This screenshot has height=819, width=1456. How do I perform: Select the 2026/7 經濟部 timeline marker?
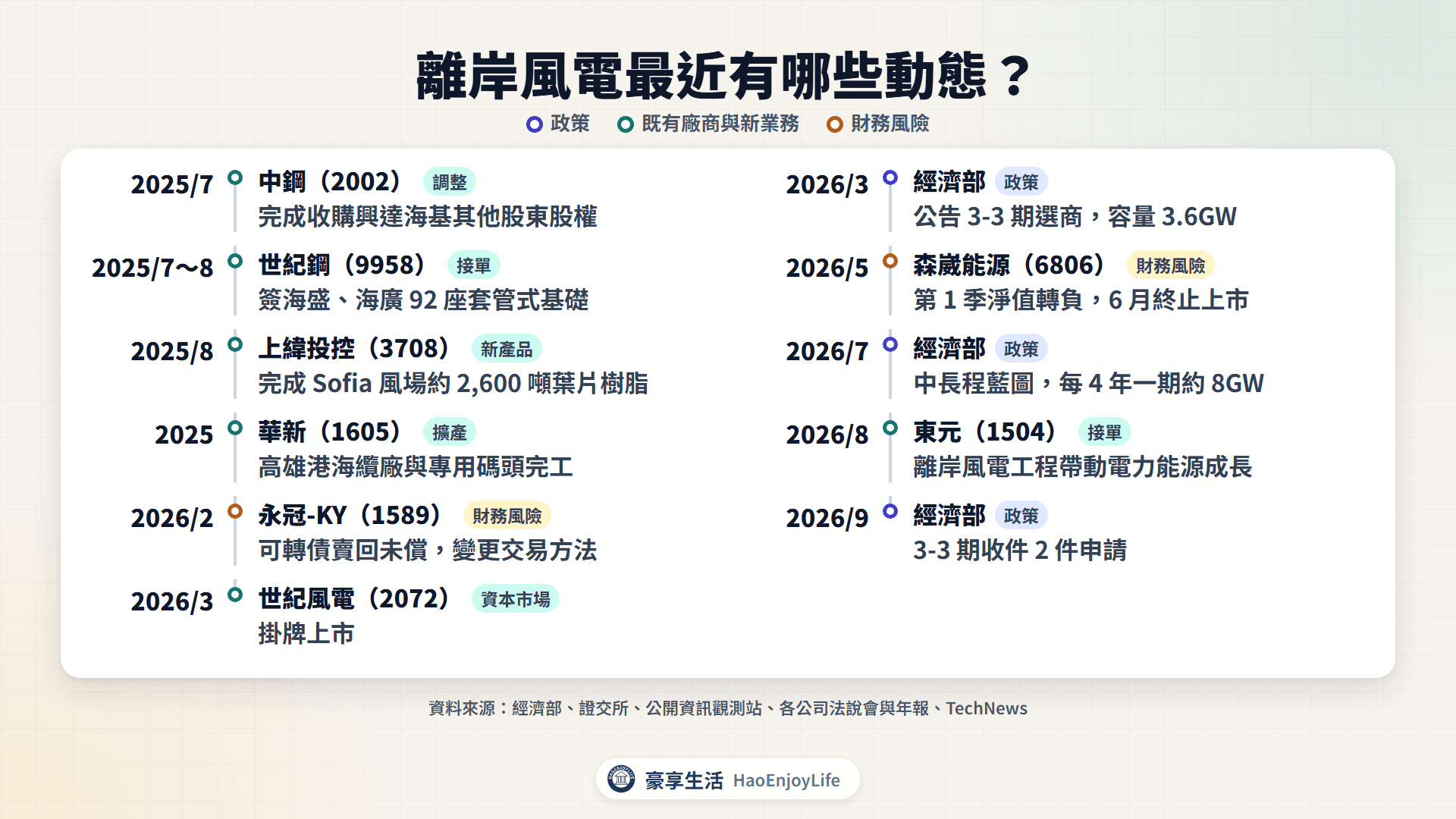pyautogui.click(x=890, y=344)
